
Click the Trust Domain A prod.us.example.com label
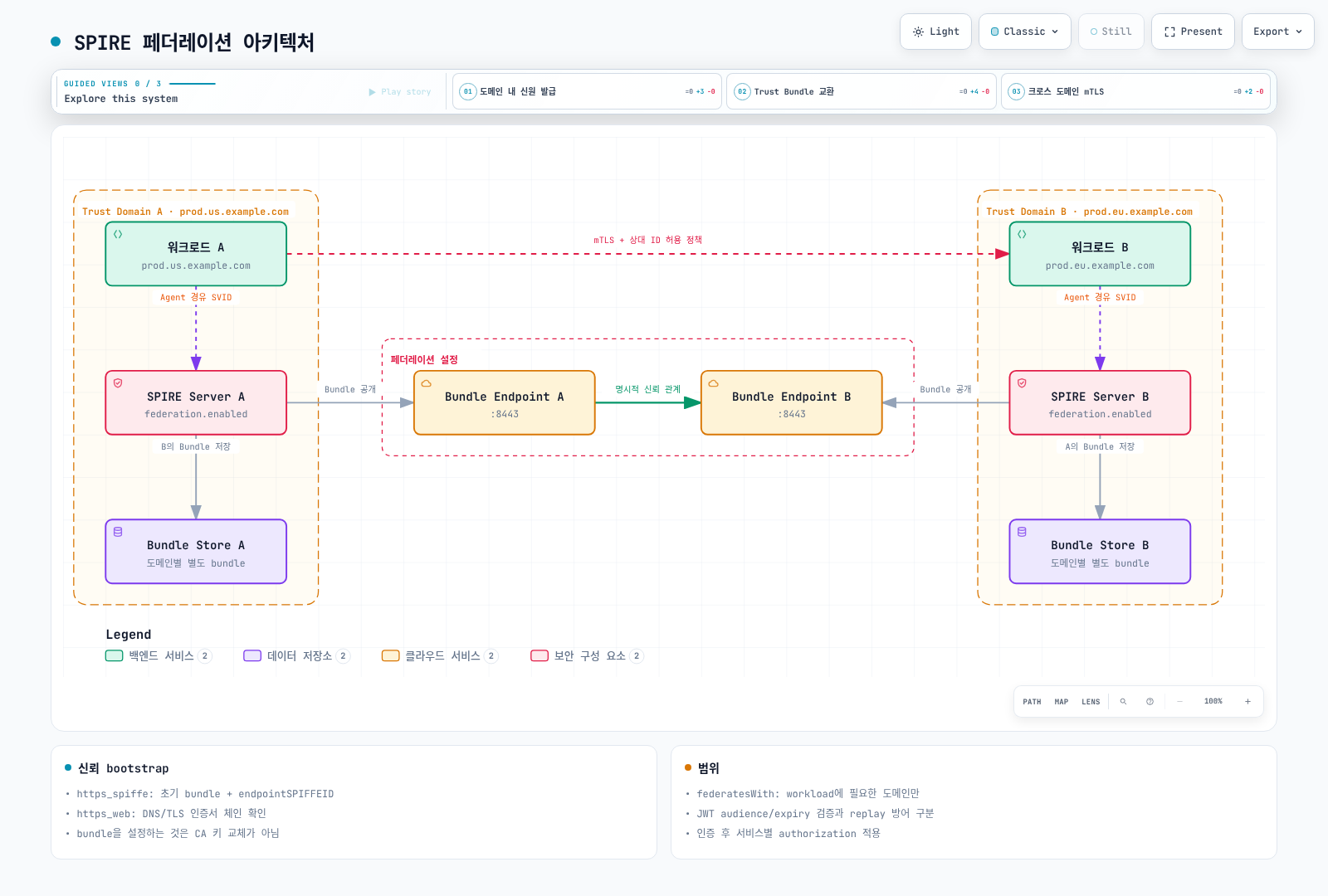185,212
